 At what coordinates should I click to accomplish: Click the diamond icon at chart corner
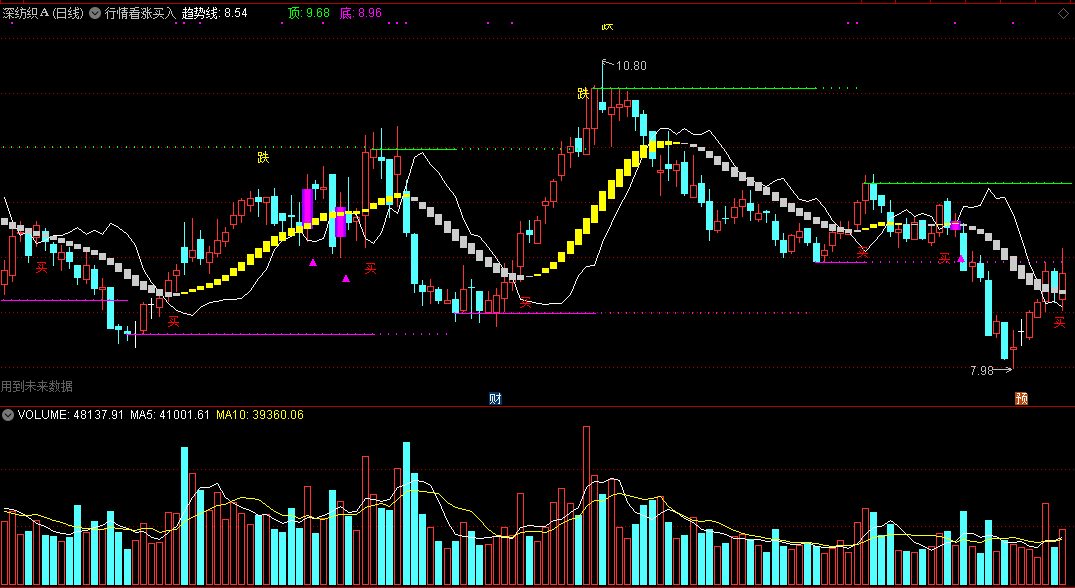pos(1063,13)
